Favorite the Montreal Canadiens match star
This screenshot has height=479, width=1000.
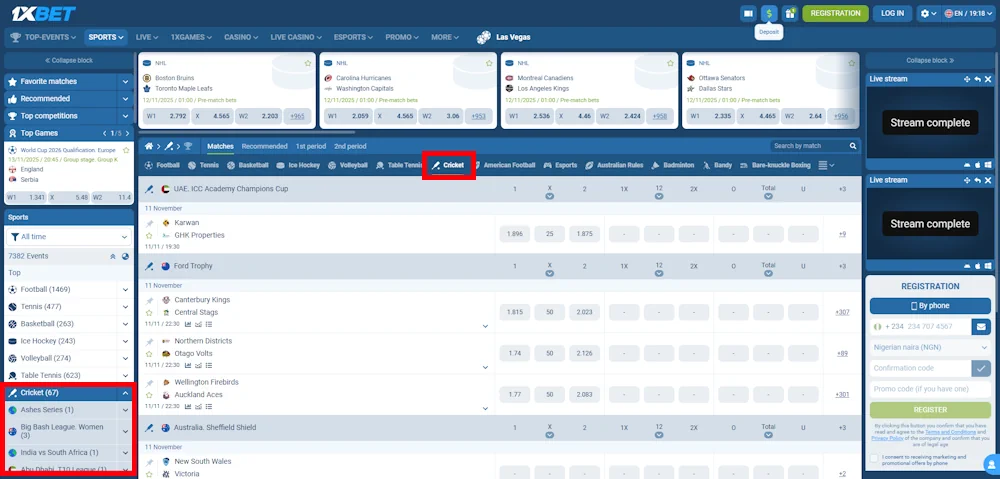[670, 63]
